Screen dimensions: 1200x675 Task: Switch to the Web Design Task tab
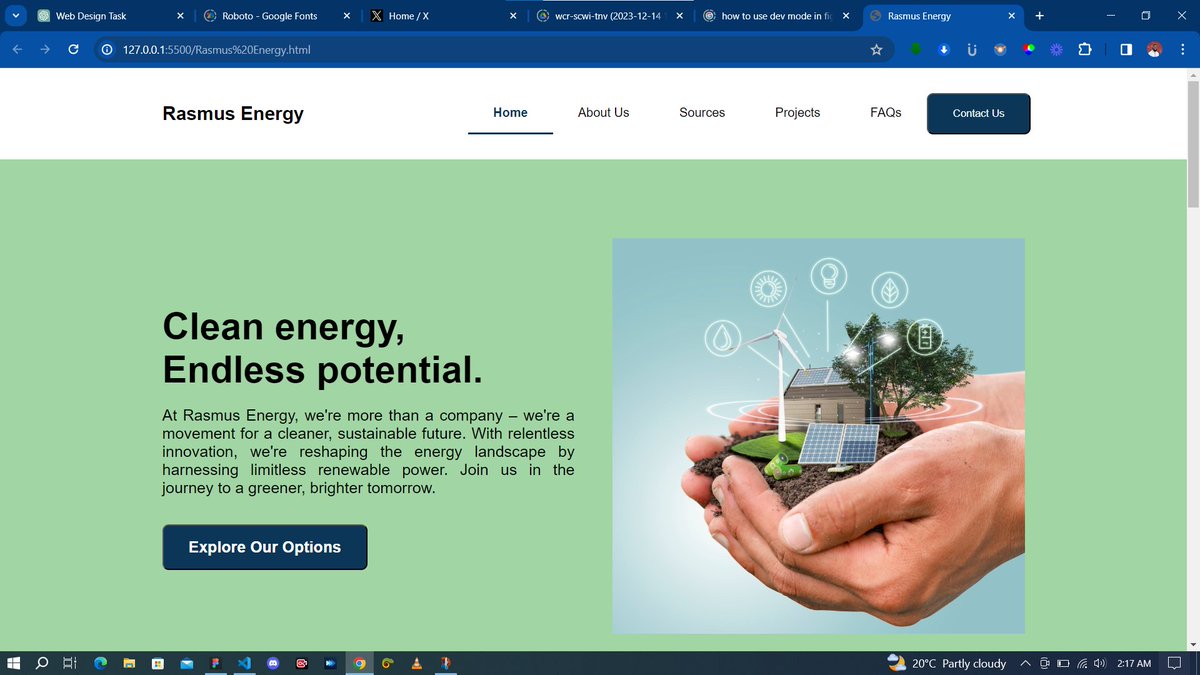[110, 16]
